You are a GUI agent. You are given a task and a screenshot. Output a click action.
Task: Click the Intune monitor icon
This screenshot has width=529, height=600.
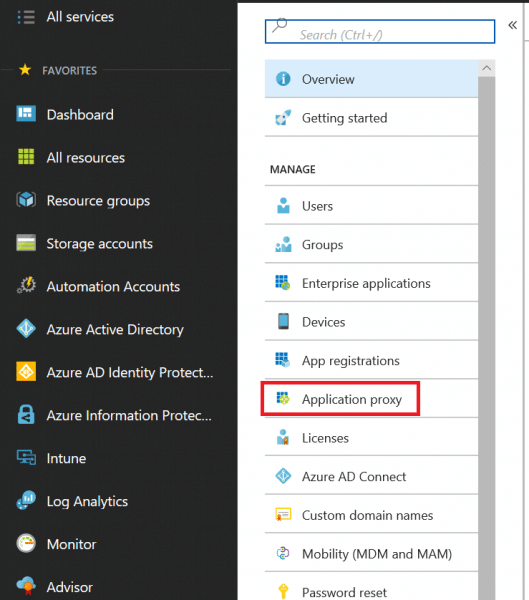pos(26,457)
